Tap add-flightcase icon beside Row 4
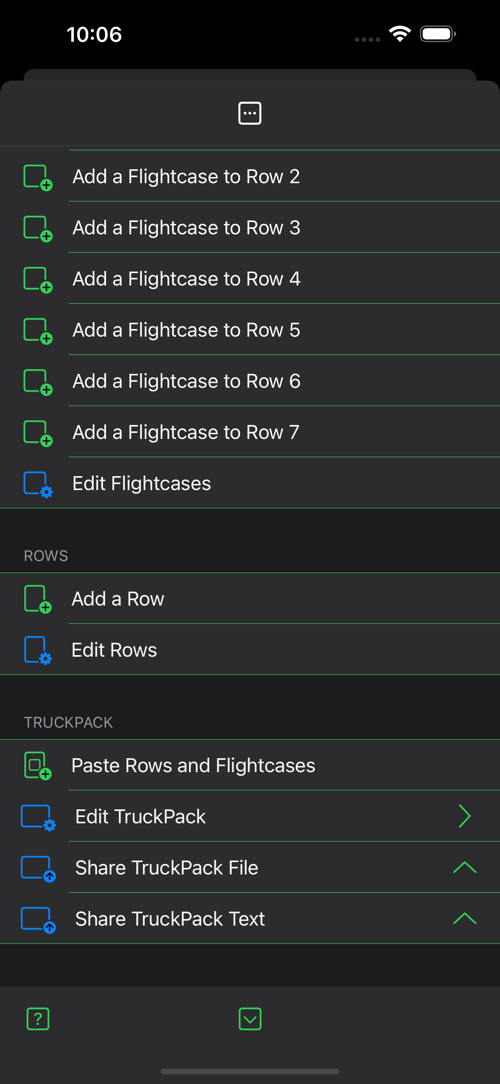500x1084 pixels. pos(38,279)
